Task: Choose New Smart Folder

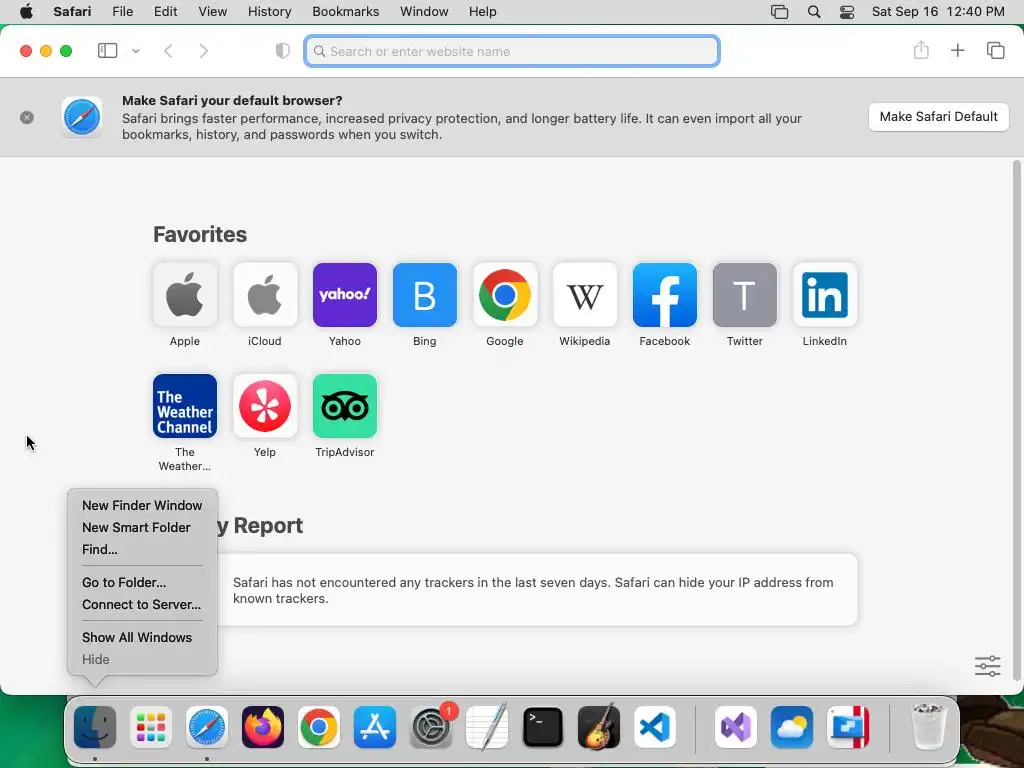Action: pos(142,528)
